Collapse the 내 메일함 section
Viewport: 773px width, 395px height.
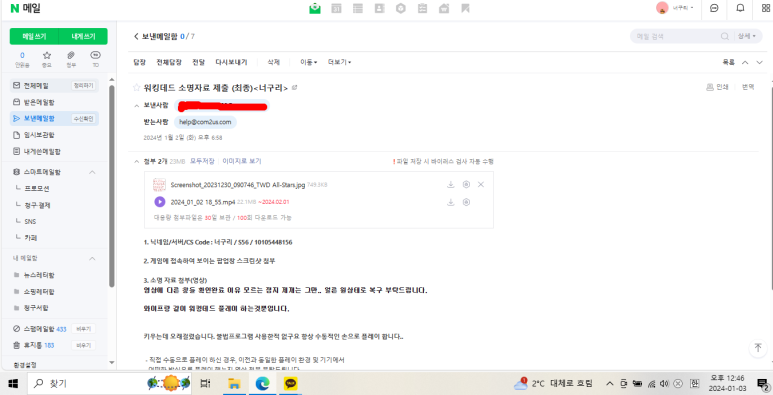pos(92,258)
